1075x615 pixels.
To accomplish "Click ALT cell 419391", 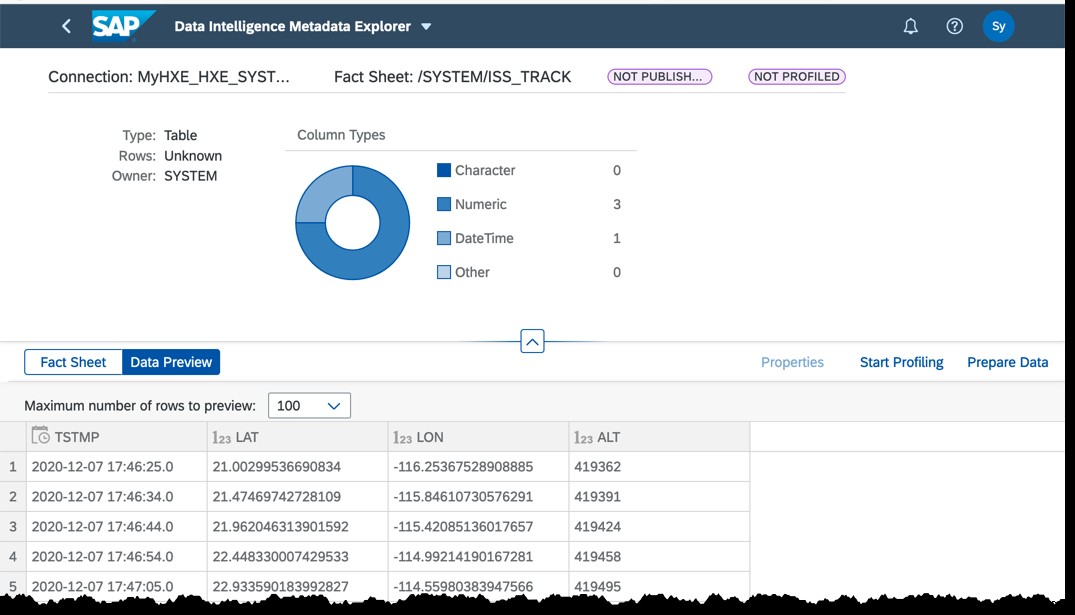I will 660,496.
